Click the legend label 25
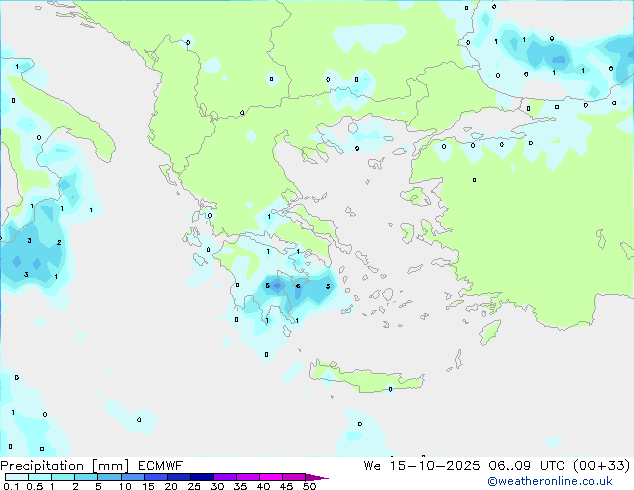This screenshot has height=490, width=634. point(194,486)
